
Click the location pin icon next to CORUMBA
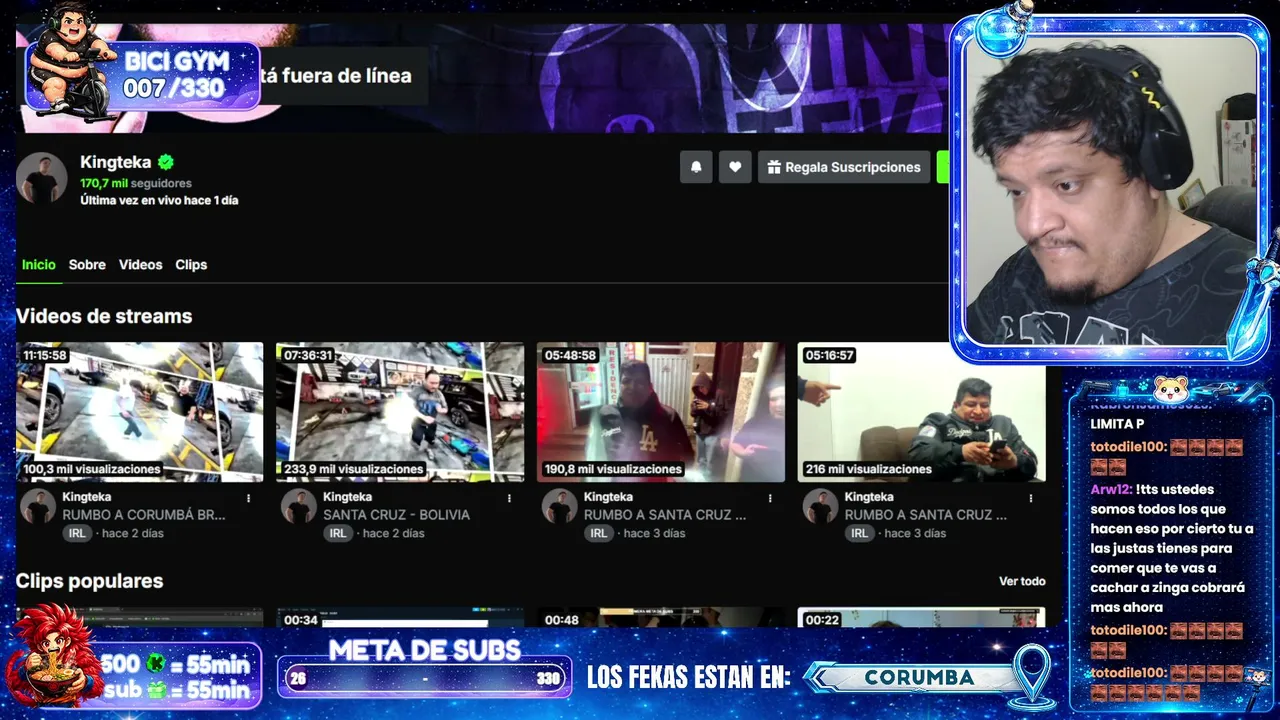[x=1031, y=676]
